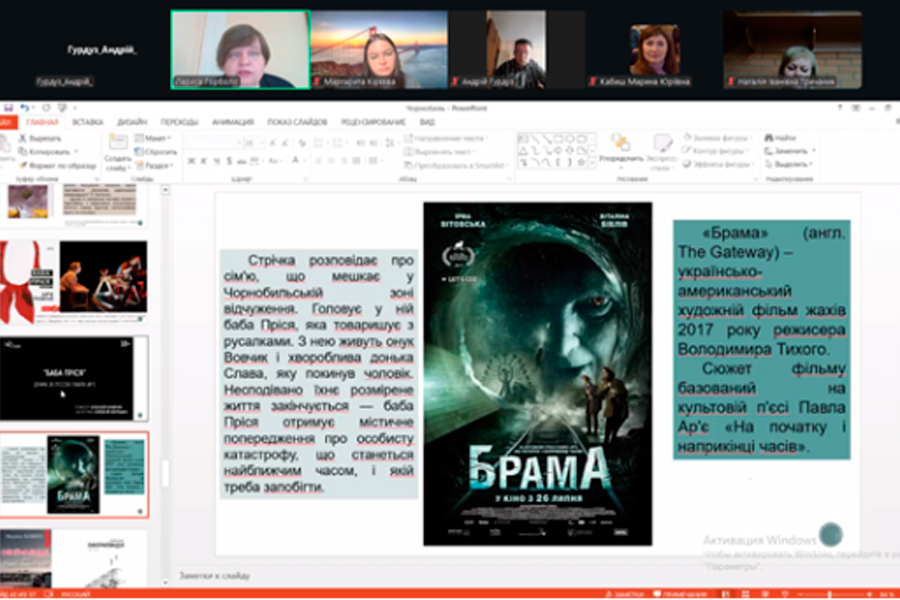Click the Find (Найти) binoculars icon
This screenshot has width=900, height=600.
coord(768,138)
